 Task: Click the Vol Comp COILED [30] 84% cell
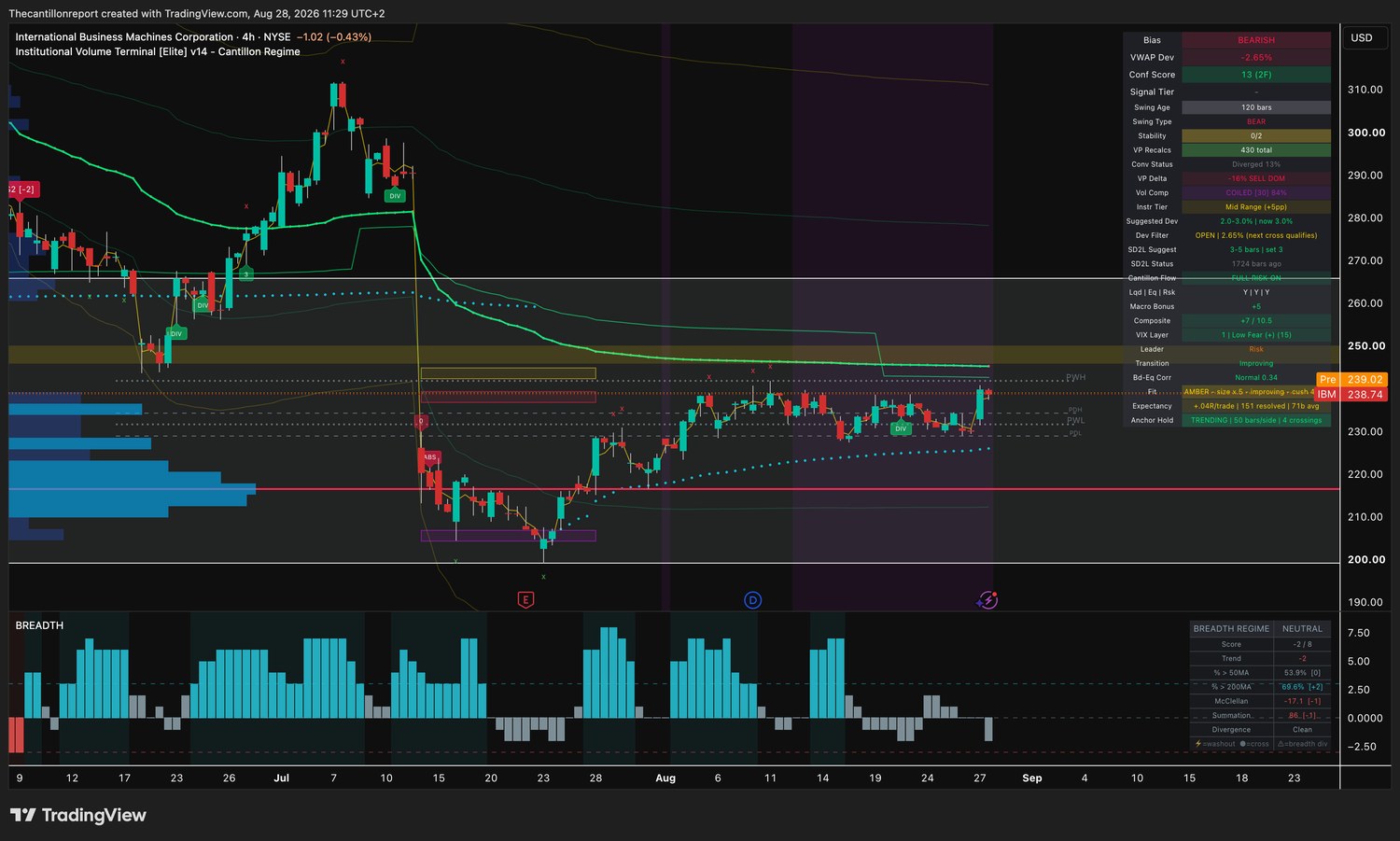click(1256, 193)
